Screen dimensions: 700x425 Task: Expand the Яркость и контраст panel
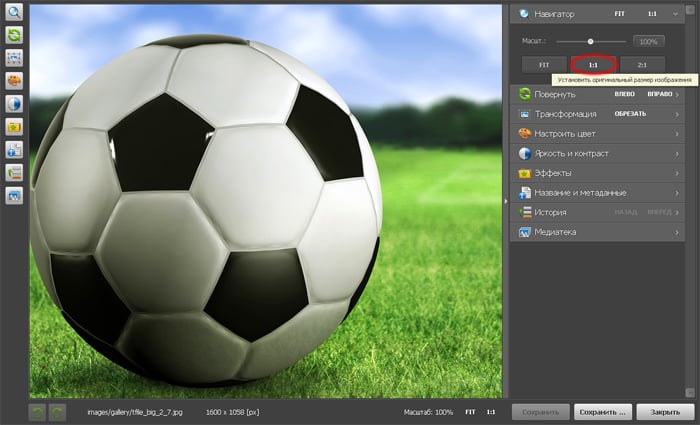pos(597,153)
